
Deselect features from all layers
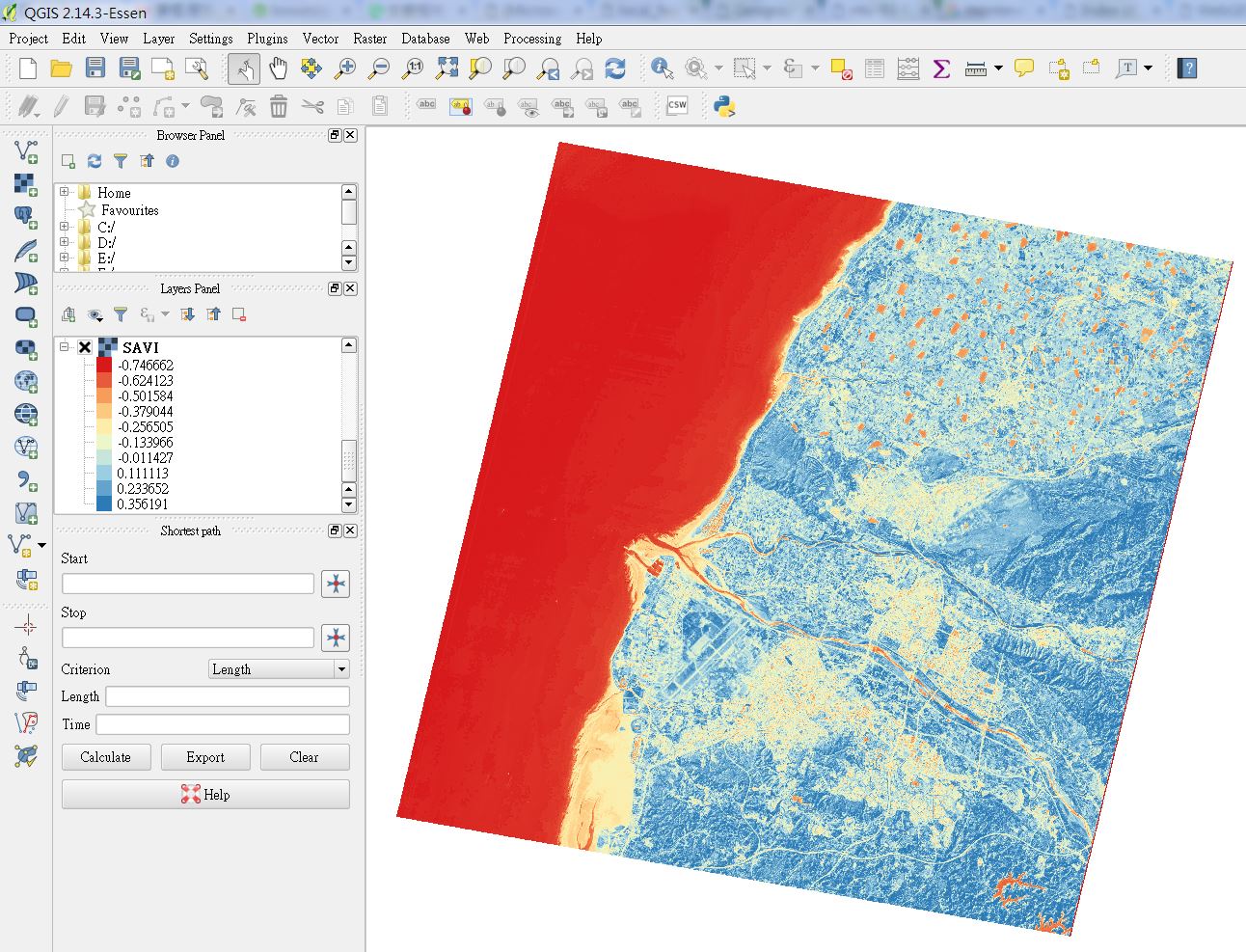(x=841, y=68)
